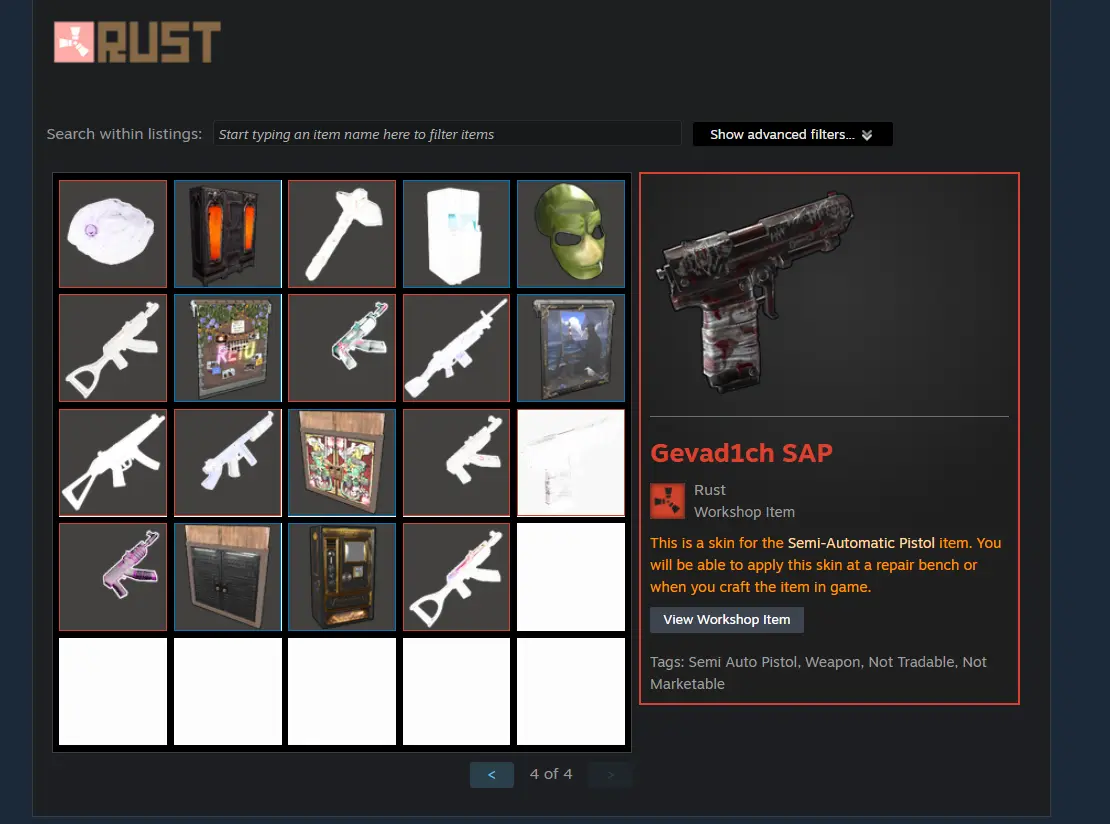Pick the pink and purple assault rifle skin

pyautogui.click(x=113, y=577)
